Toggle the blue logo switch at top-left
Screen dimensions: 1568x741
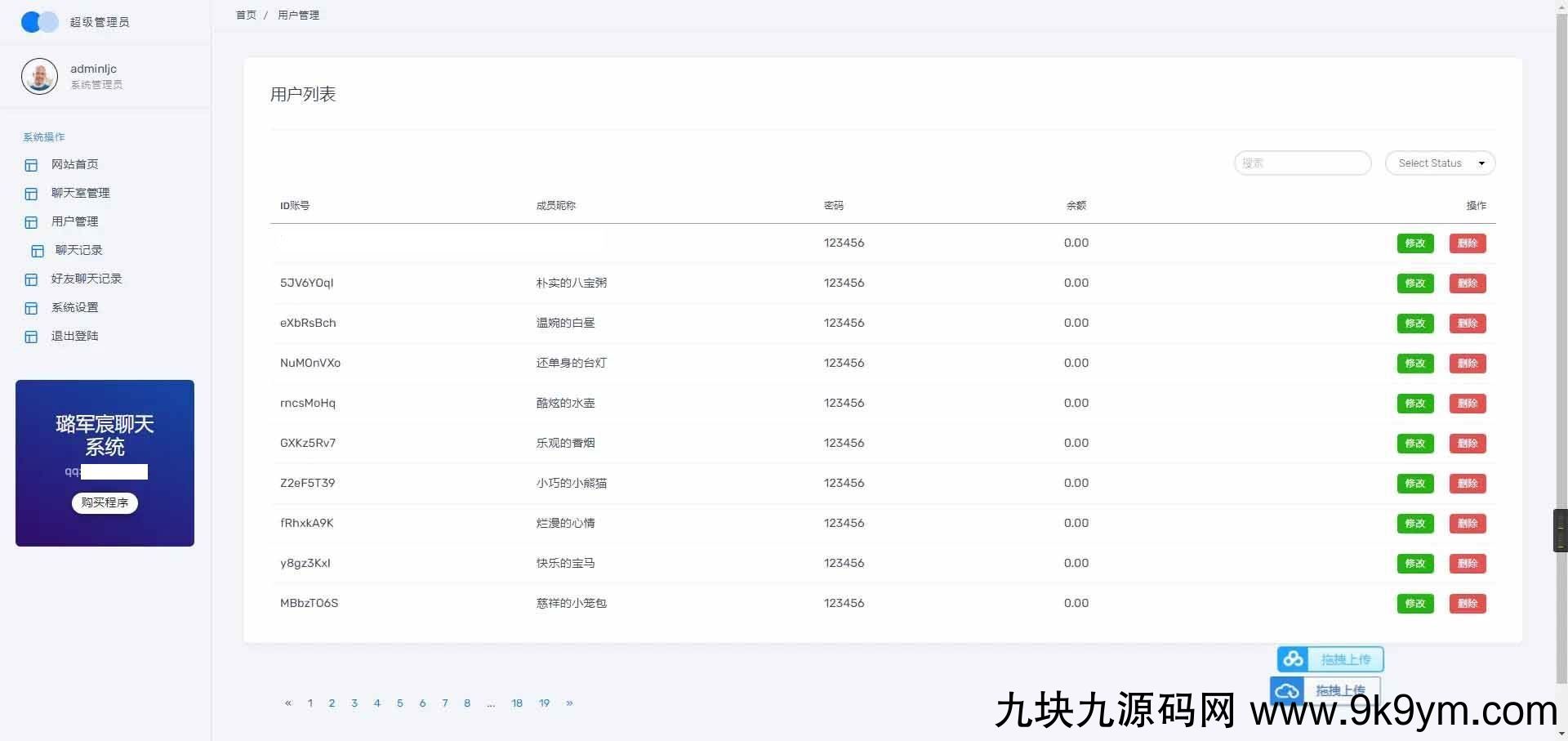click(x=39, y=22)
